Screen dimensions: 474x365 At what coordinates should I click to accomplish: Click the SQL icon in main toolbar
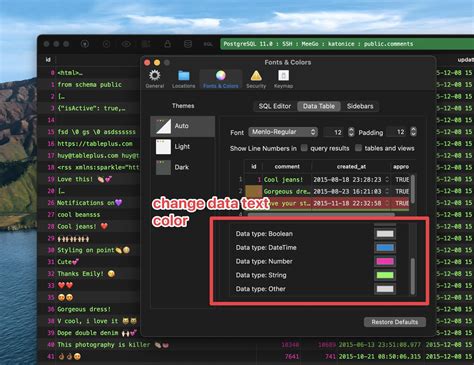pos(208,44)
